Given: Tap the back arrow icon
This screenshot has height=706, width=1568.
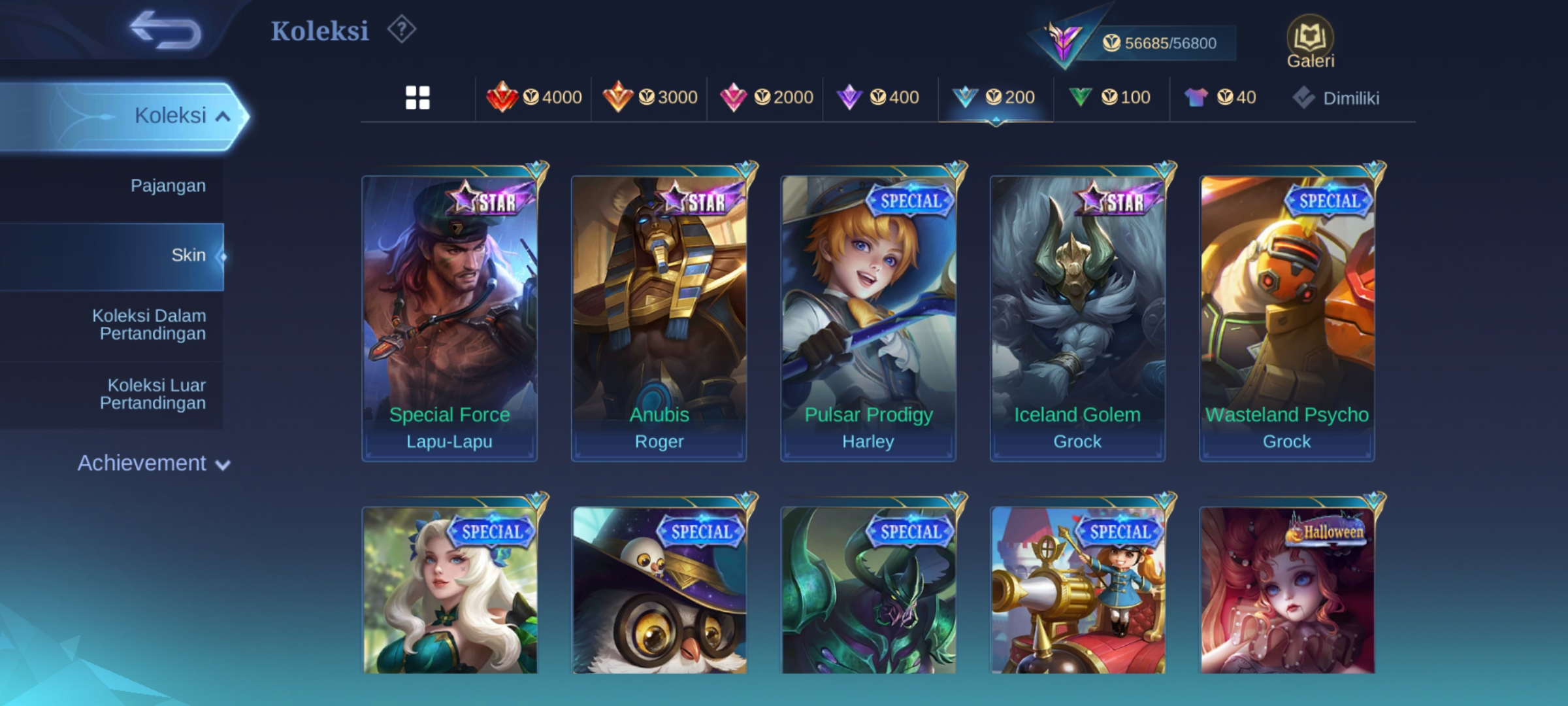Looking at the screenshot, I should click(x=166, y=30).
